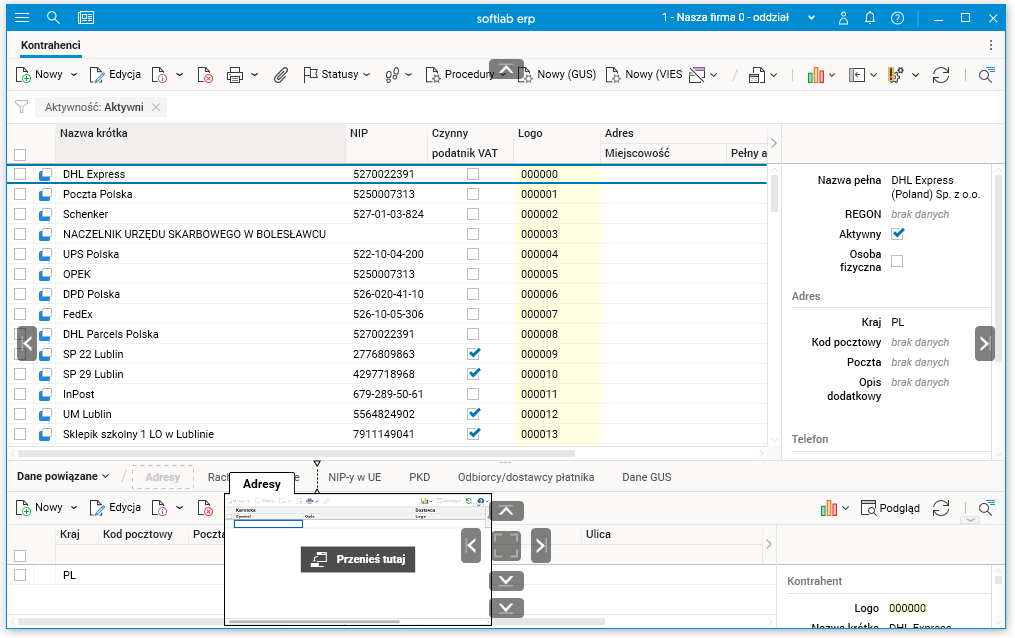Click the search magnifier in title bar
Image resolution: width=1015 pixels, height=638 pixels.
pos(54,18)
